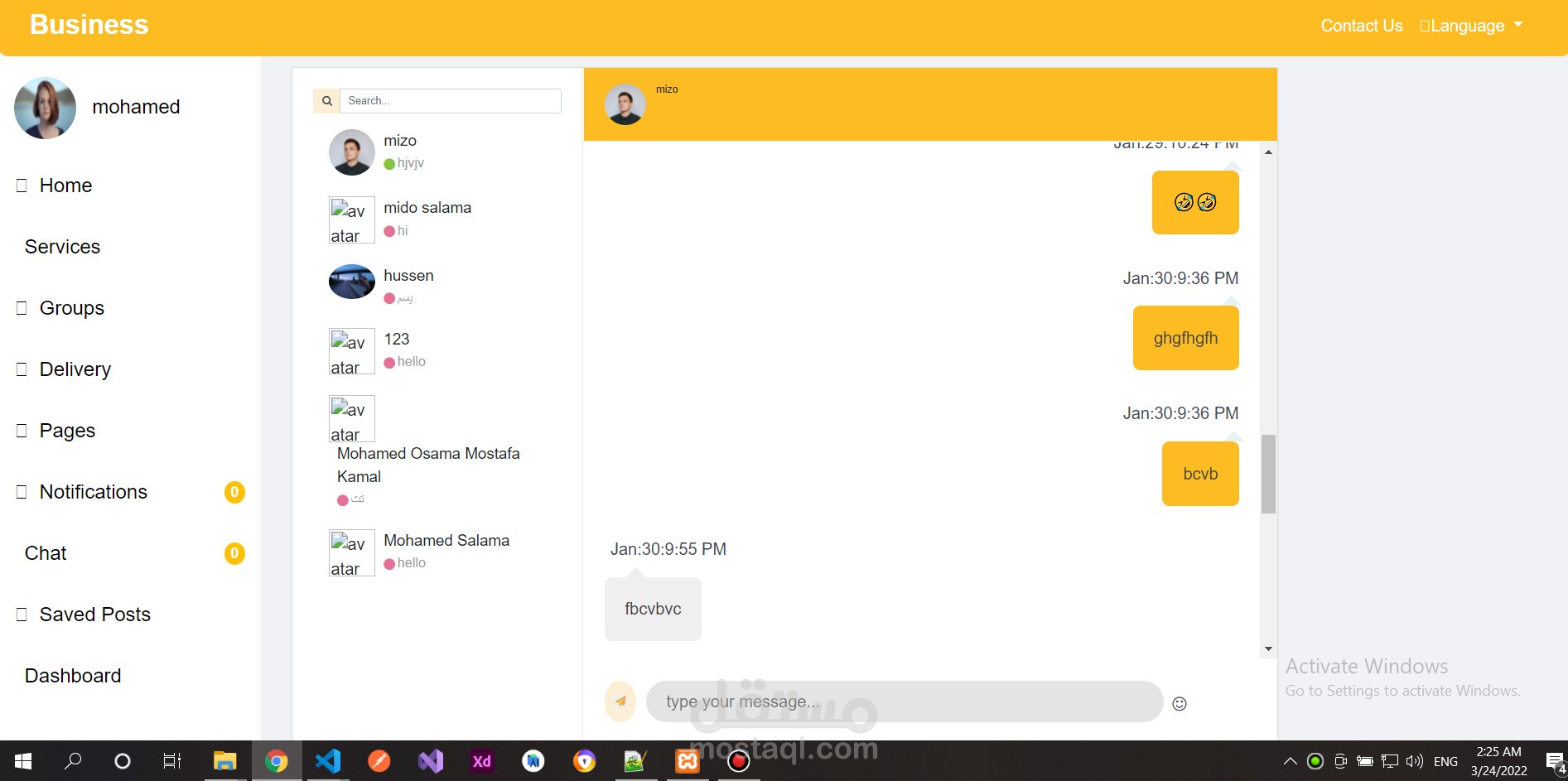The height and width of the screenshot is (781, 1568).
Task: Open mizo conversation in contact list
Action: point(437,152)
